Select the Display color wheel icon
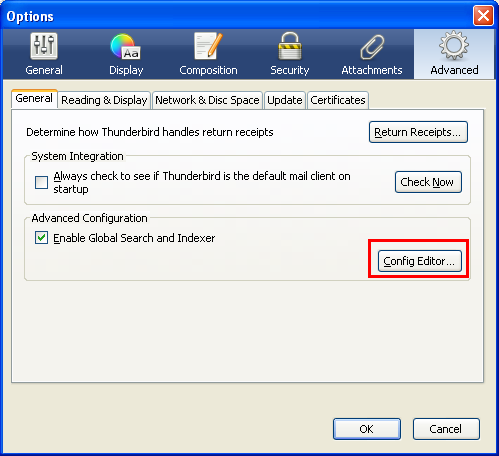Image resolution: width=499 pixels, height=456 pixels. tap(126, 46)
